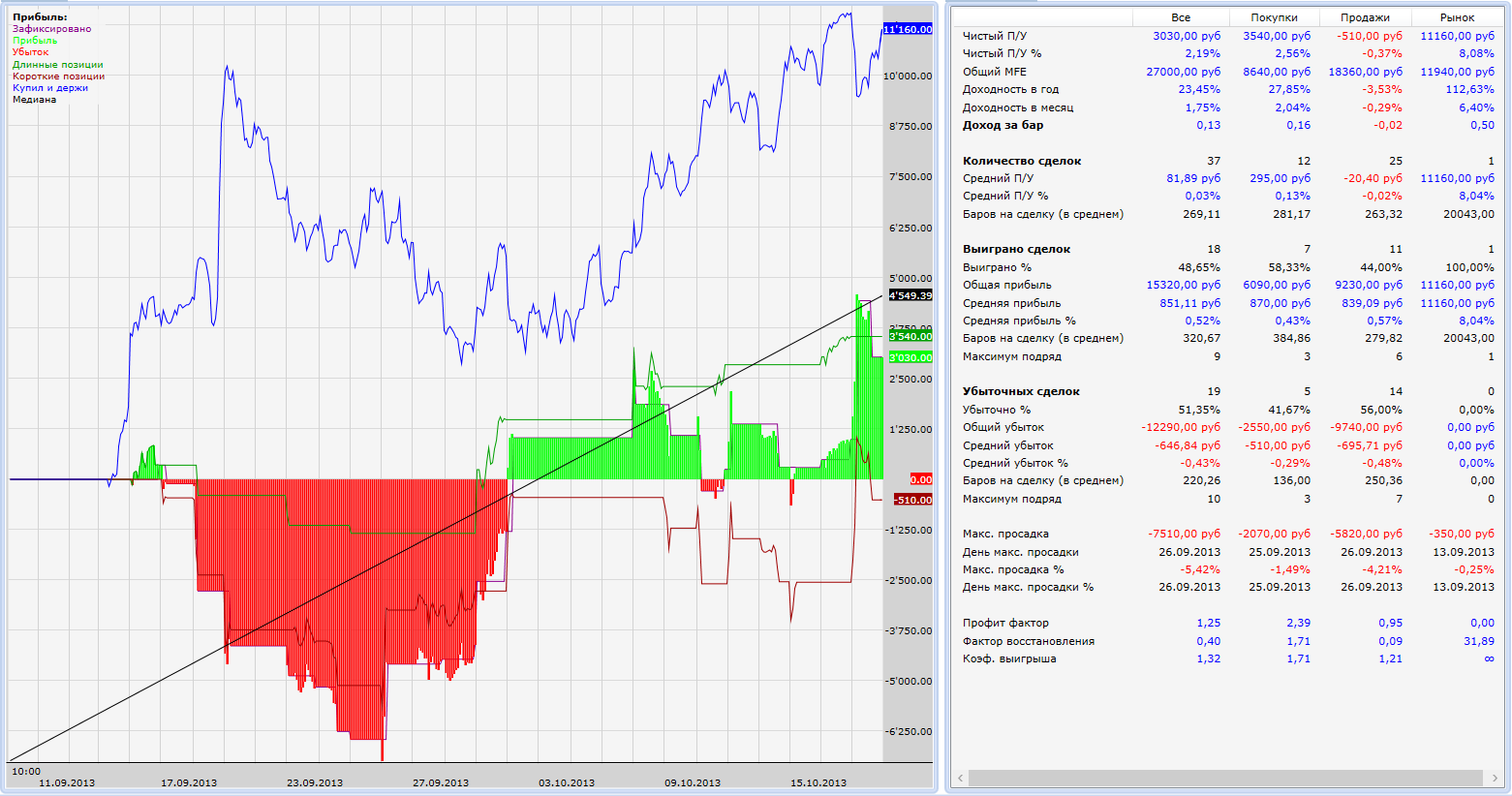Click the black 4'549.39 axis label

click(x=910, y=295)
